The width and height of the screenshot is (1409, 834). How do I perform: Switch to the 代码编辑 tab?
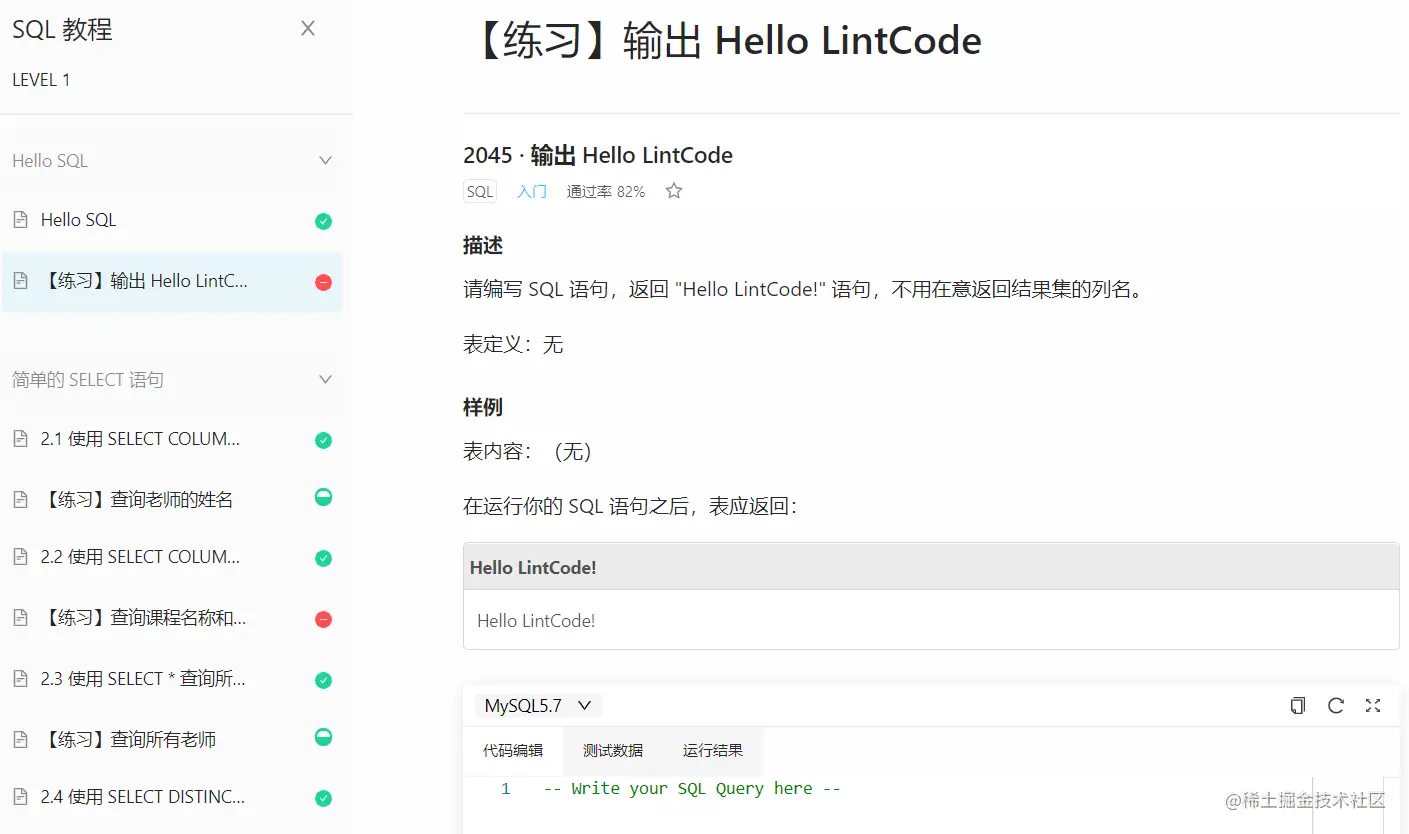pyautogui.click(x=513, y=751)
